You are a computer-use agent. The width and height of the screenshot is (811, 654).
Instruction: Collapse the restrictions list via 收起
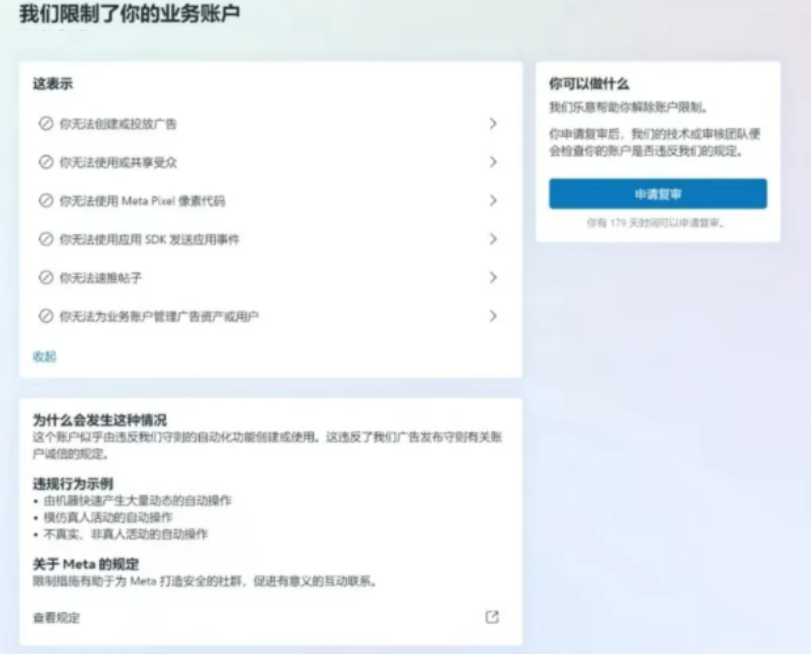[x=44, y=356]
